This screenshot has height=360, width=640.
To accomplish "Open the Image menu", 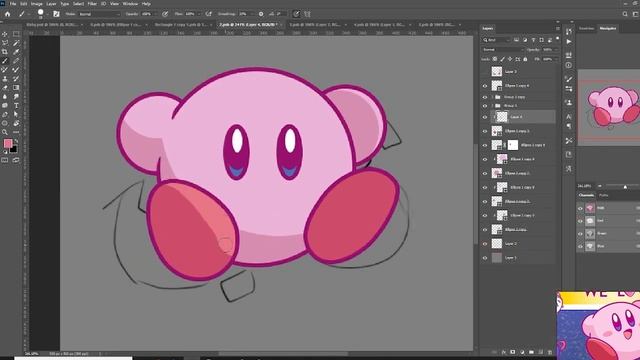I will (x=37, y=4).
